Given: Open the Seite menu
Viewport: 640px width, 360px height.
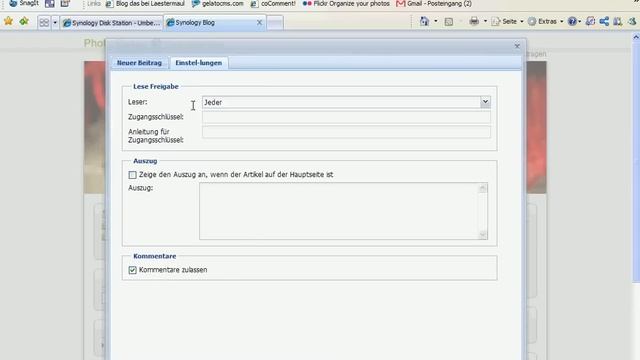Looking at the screenshot, I should pos(508,22).
